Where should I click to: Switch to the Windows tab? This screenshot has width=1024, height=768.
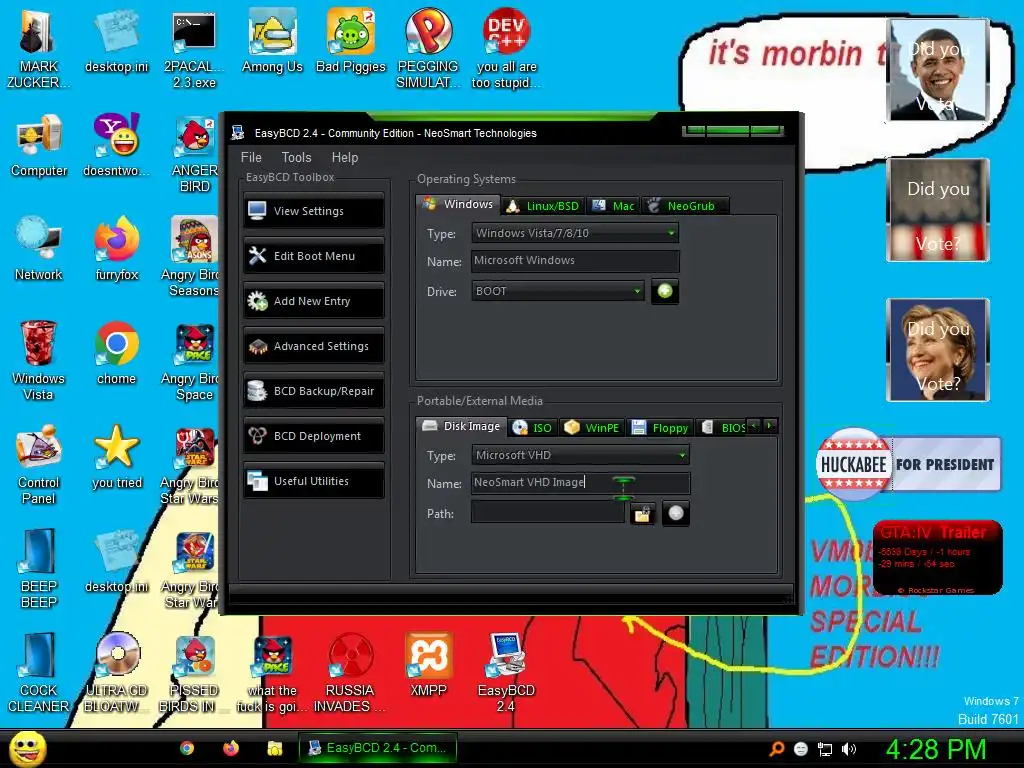click(458, 204)
